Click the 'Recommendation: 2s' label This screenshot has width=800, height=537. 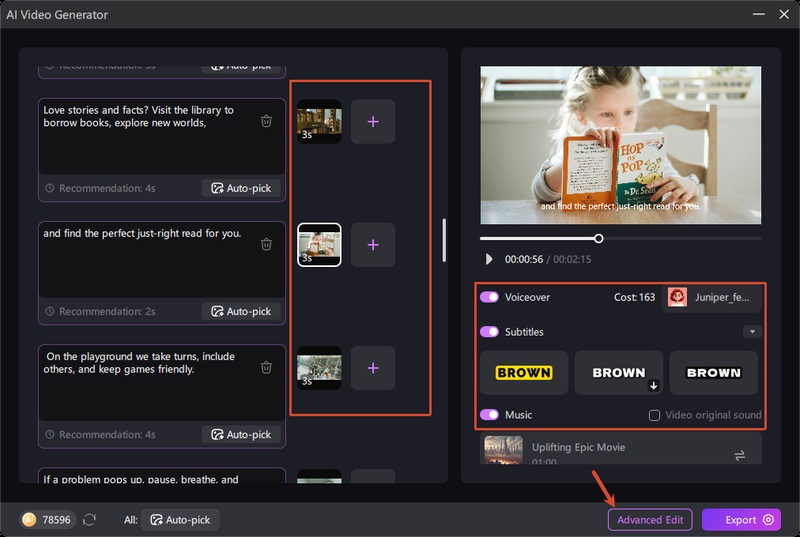107,311
